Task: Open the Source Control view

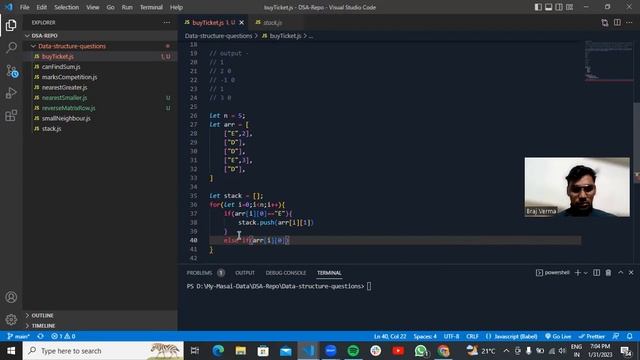Action: coord(11,71)
